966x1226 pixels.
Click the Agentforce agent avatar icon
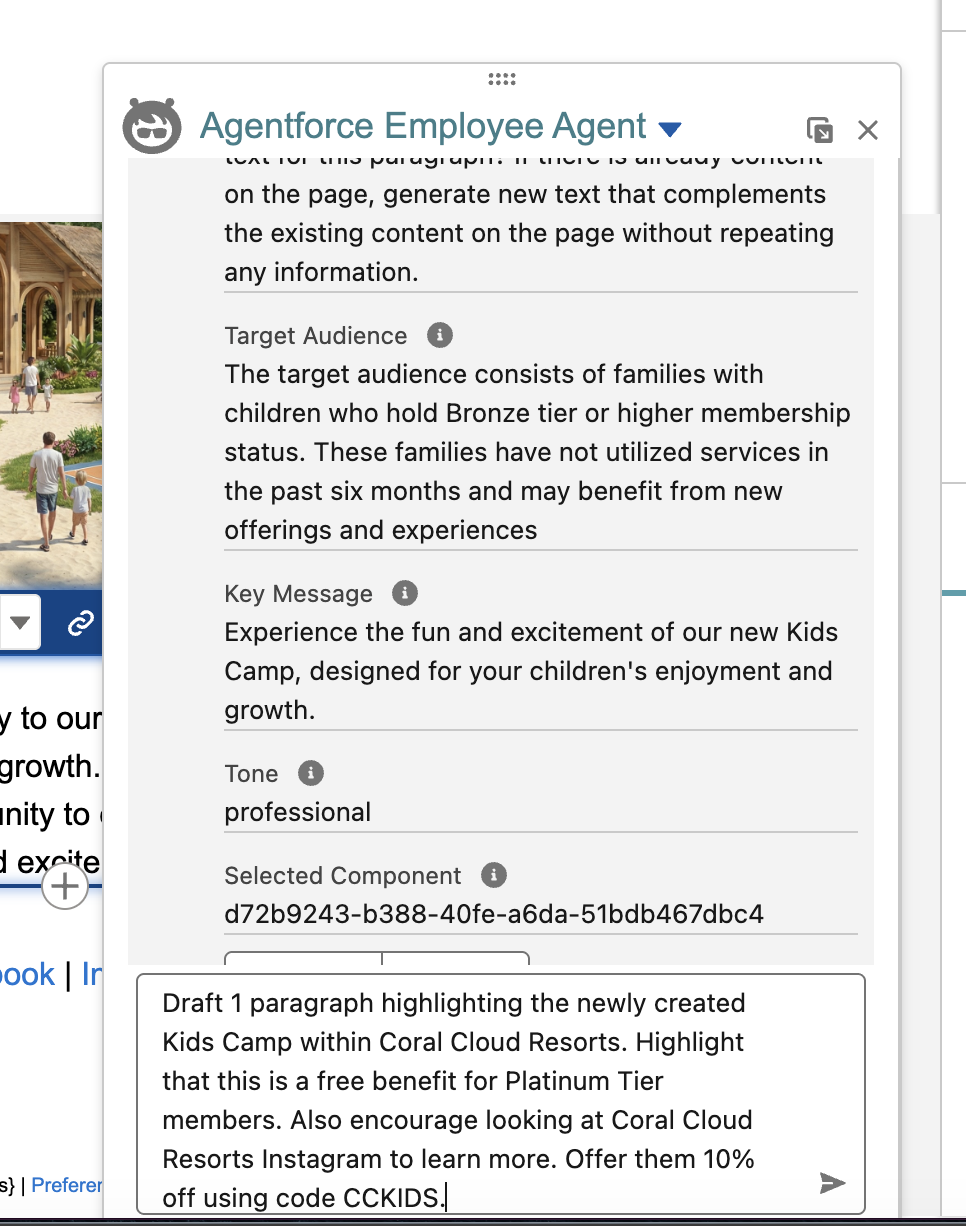152,127
